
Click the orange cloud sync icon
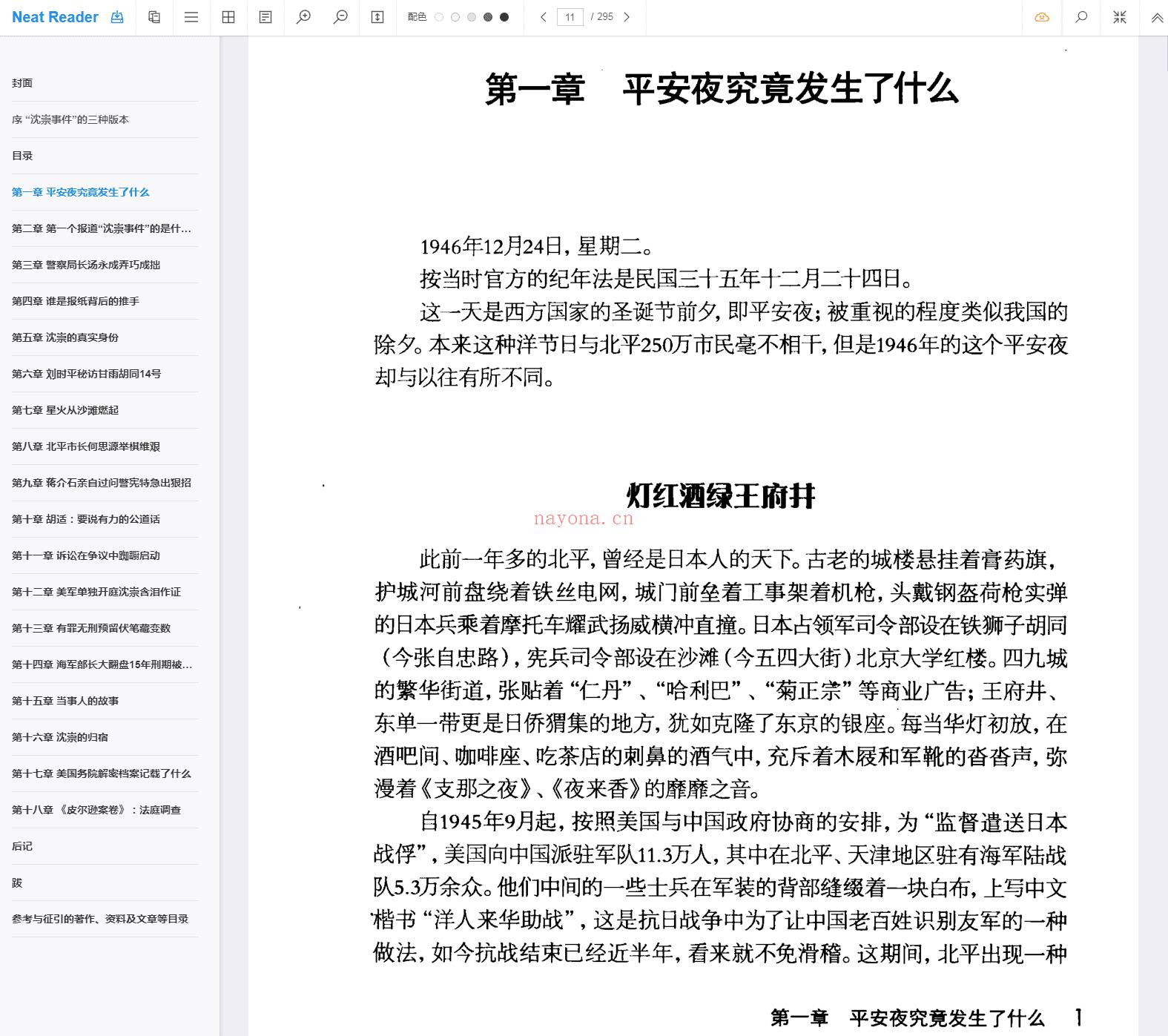point(1042,17)
